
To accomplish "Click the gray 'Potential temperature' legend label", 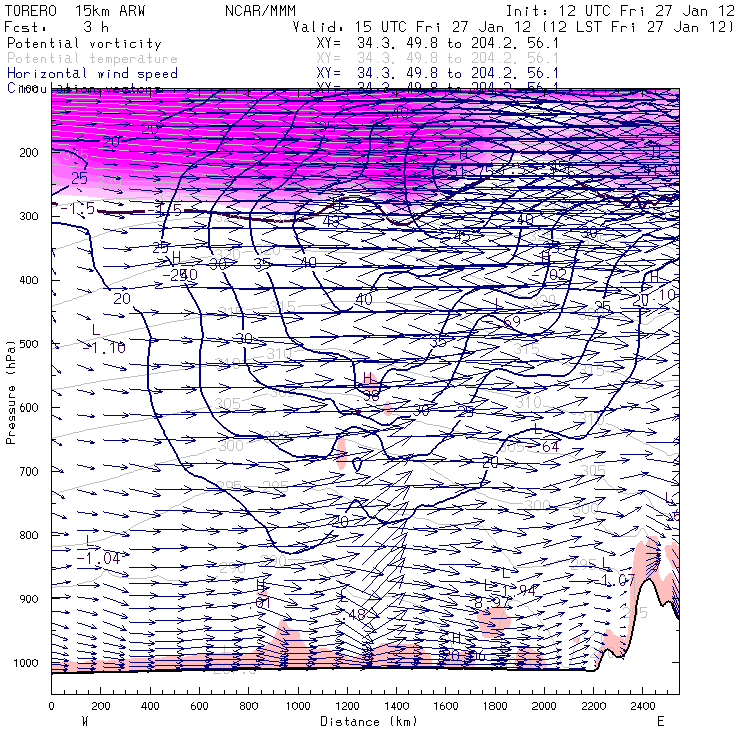I will point(92,59).
